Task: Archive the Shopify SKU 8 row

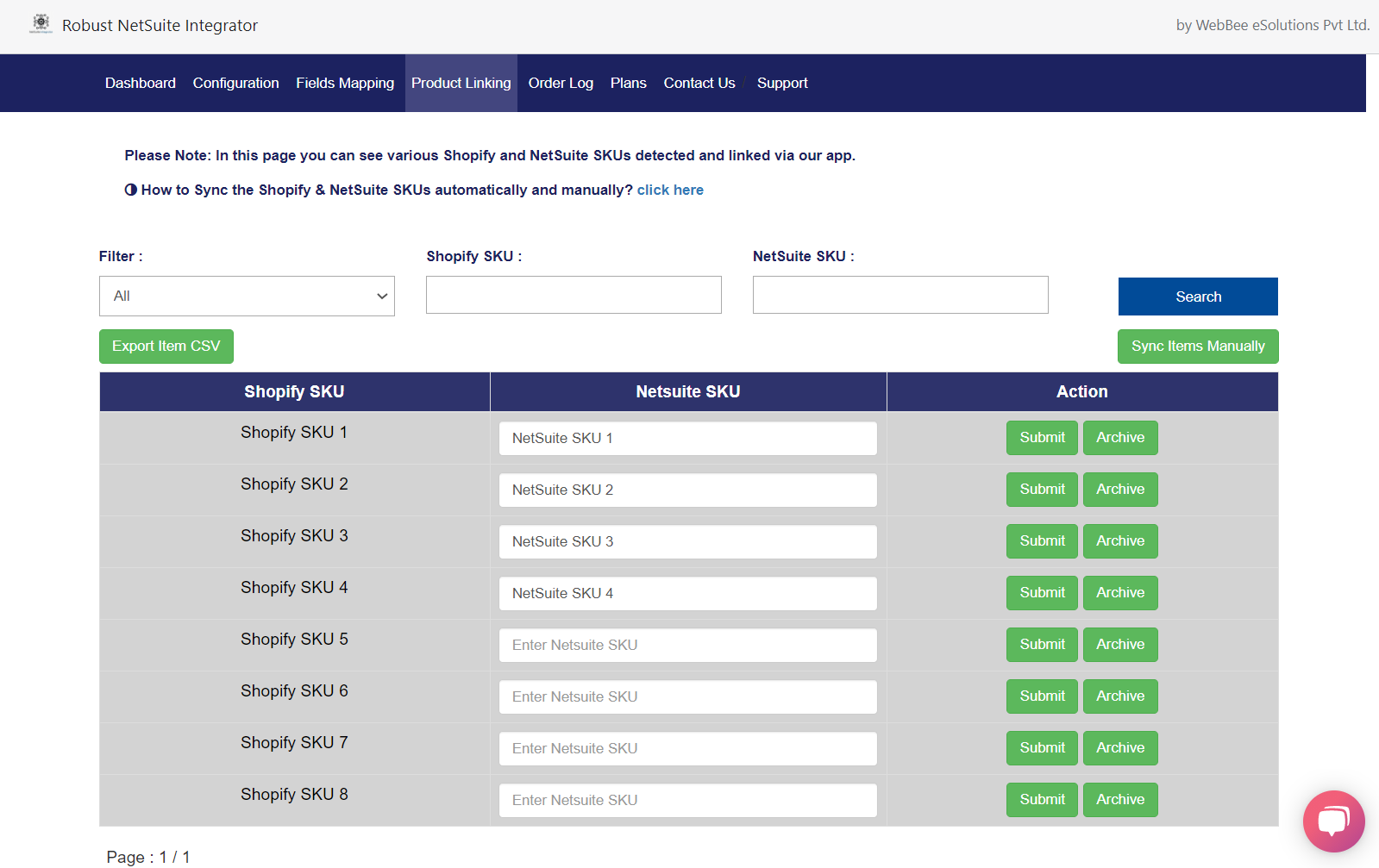Action: click(1120, 800)
